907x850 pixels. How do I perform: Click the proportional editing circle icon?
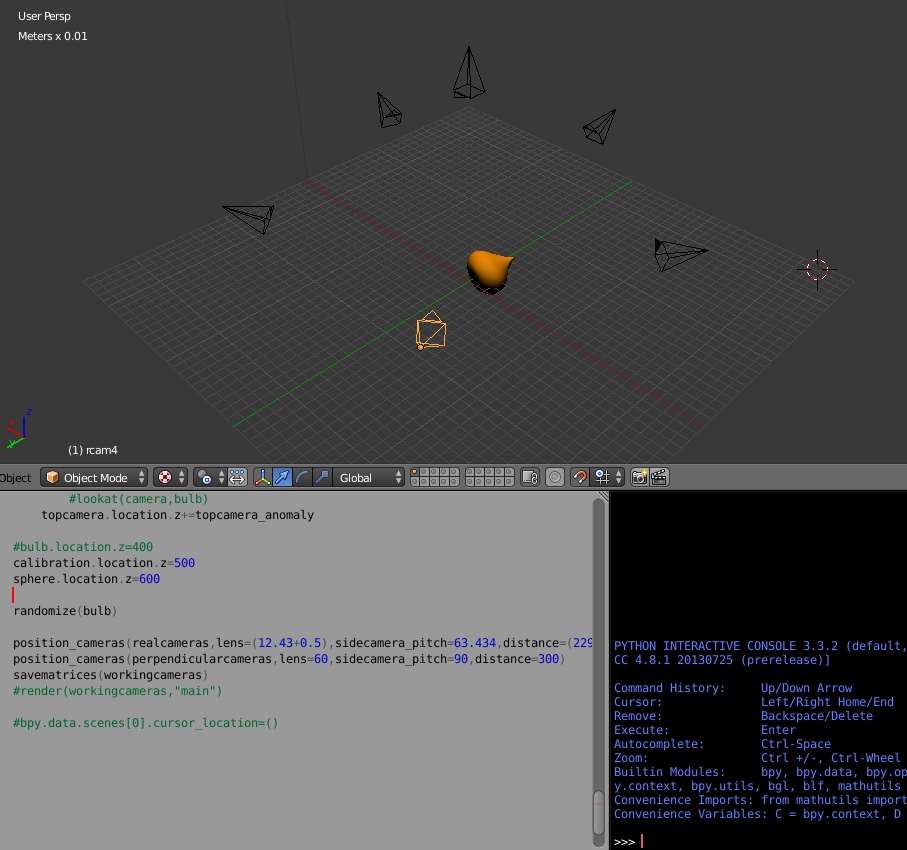pos(554,477)
